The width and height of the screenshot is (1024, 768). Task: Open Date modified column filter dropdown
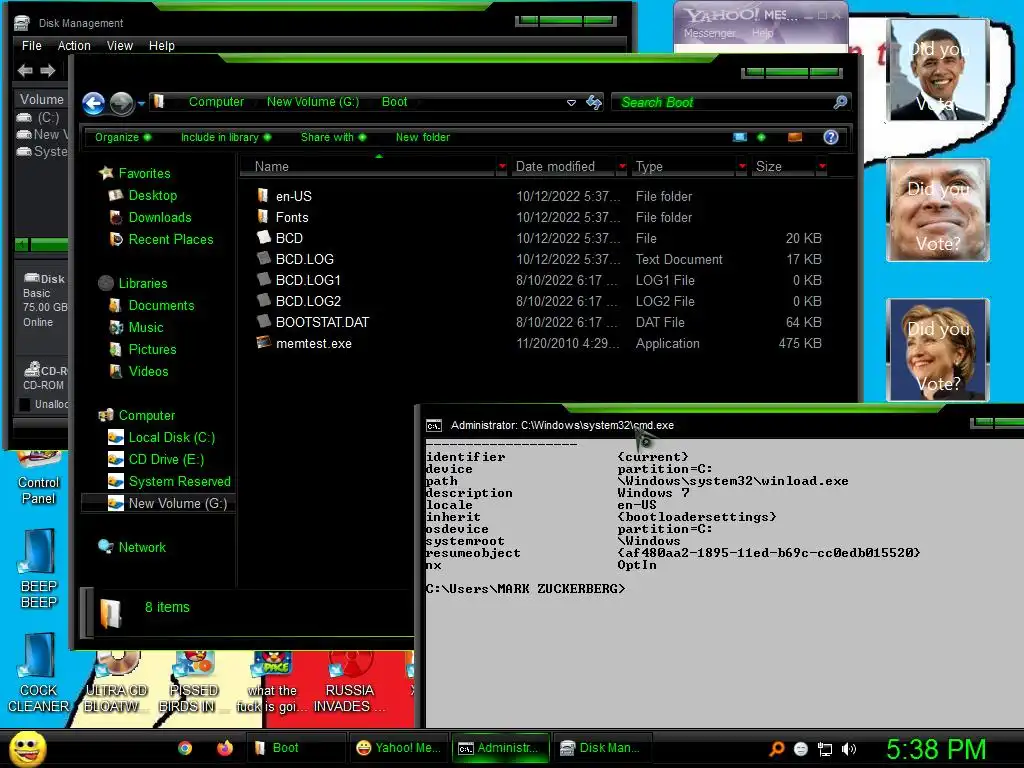(622, 167)
